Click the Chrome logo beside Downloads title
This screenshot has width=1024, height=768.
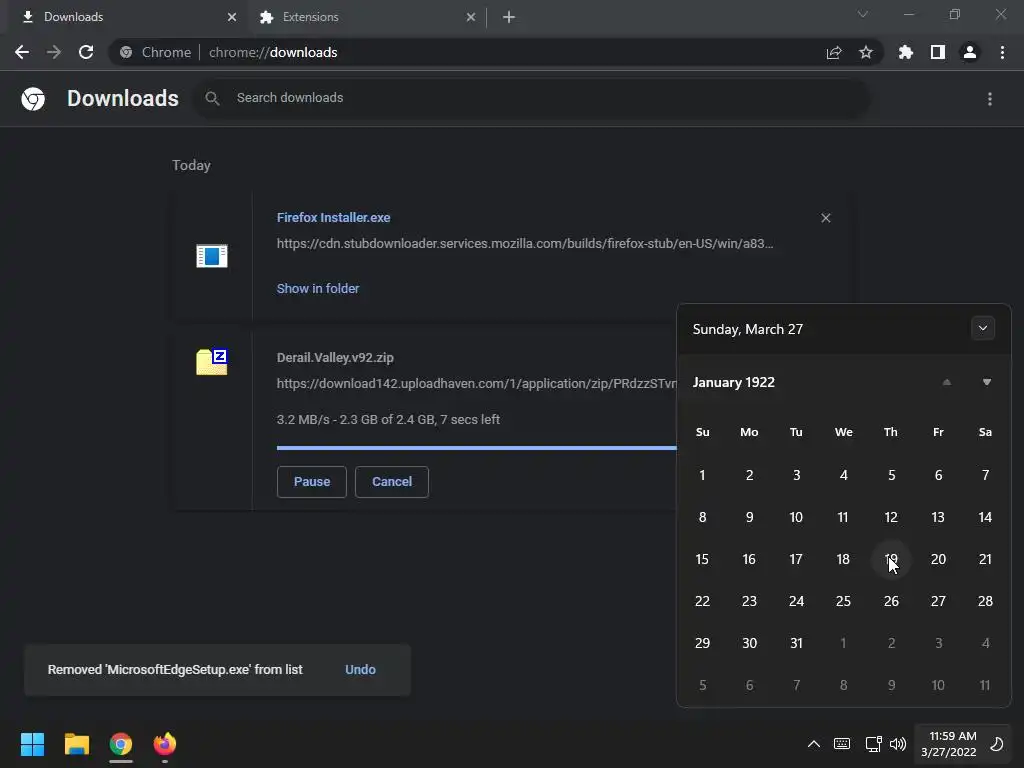[x=33, y=99]
